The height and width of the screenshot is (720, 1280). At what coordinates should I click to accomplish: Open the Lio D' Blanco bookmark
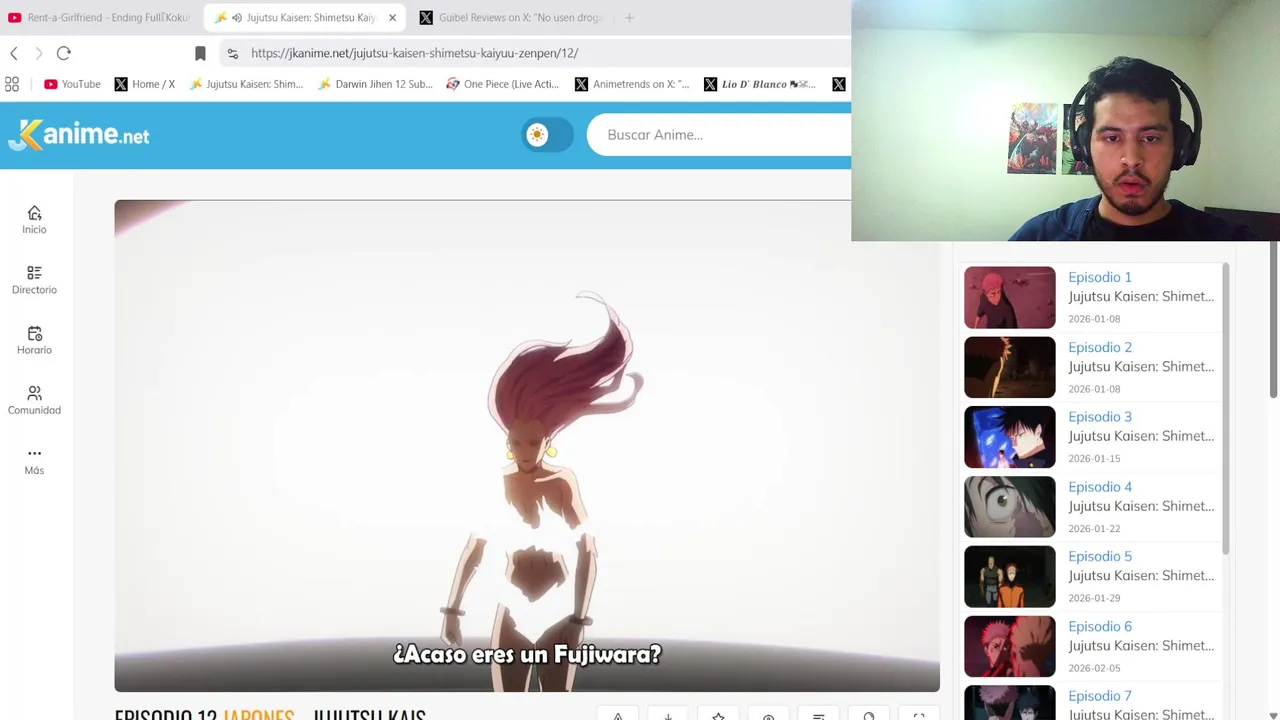tap(760, 84)
